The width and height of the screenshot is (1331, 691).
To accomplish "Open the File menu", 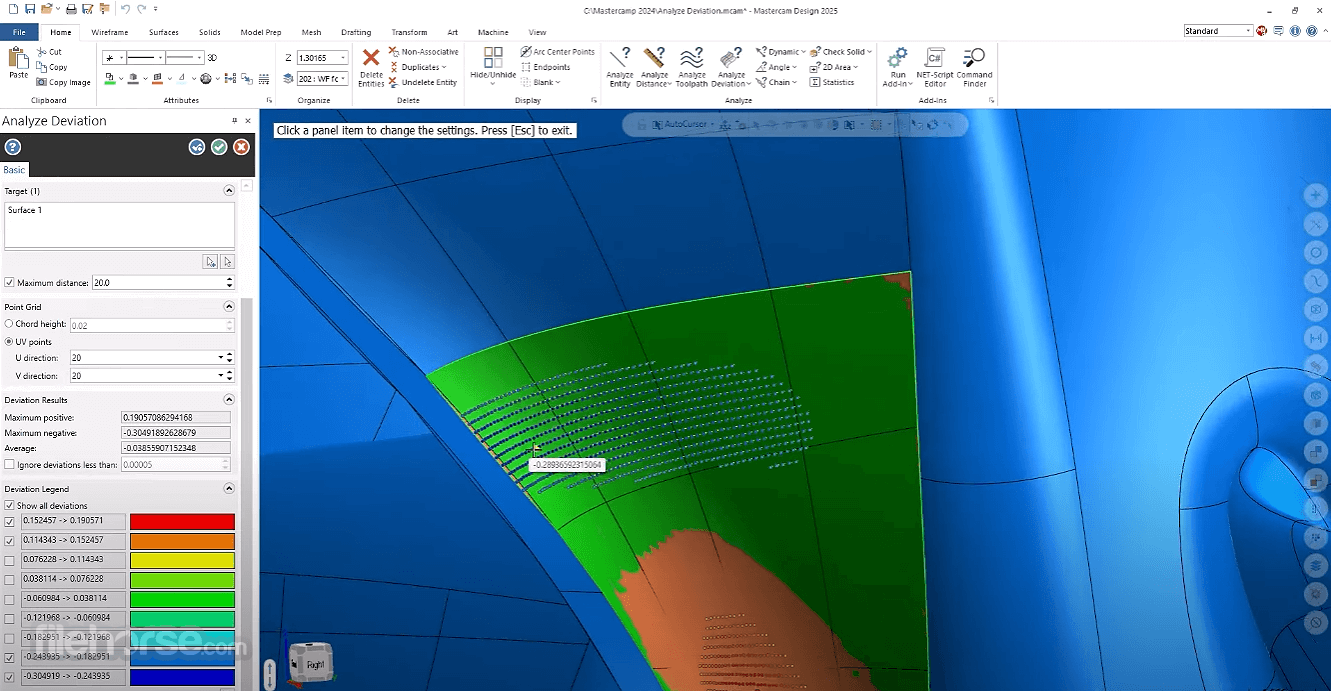I will tap(19, 32).
